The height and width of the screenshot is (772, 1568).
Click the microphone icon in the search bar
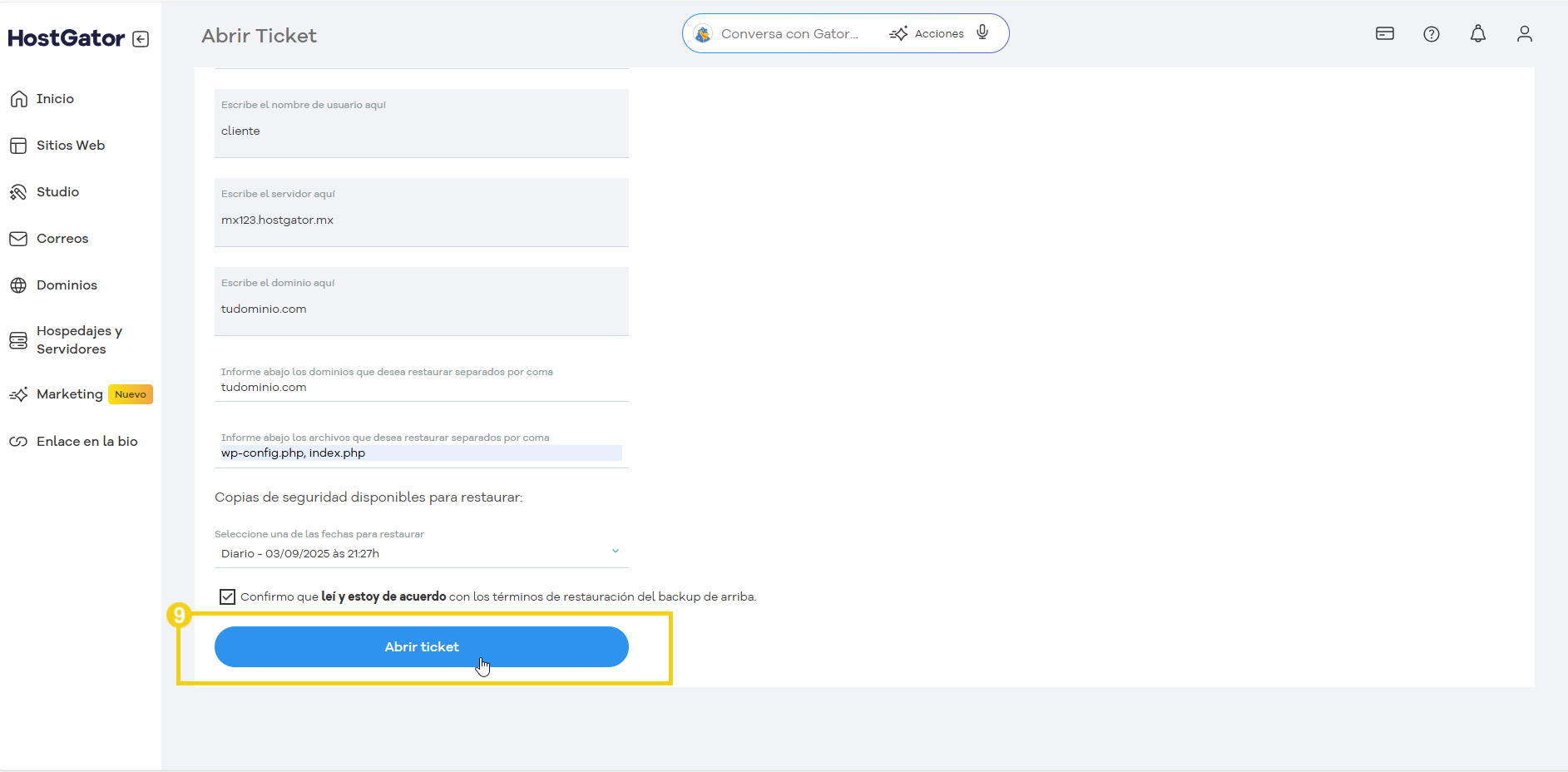point(982,32)
